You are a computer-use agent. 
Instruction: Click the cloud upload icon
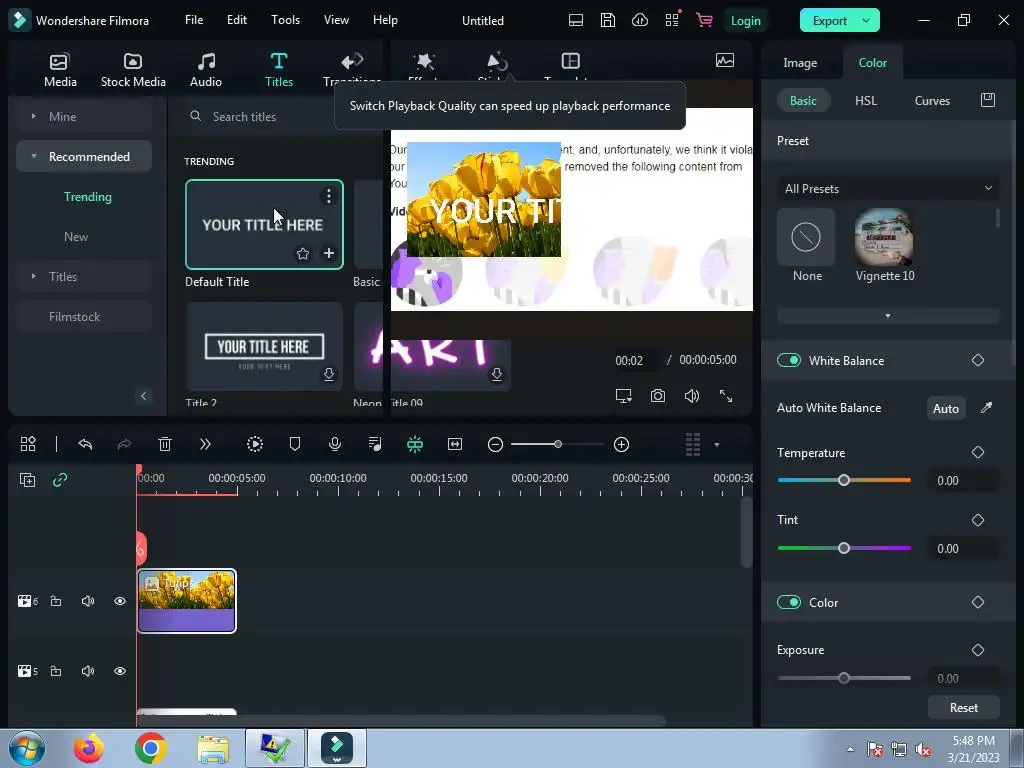coord(640,20)
